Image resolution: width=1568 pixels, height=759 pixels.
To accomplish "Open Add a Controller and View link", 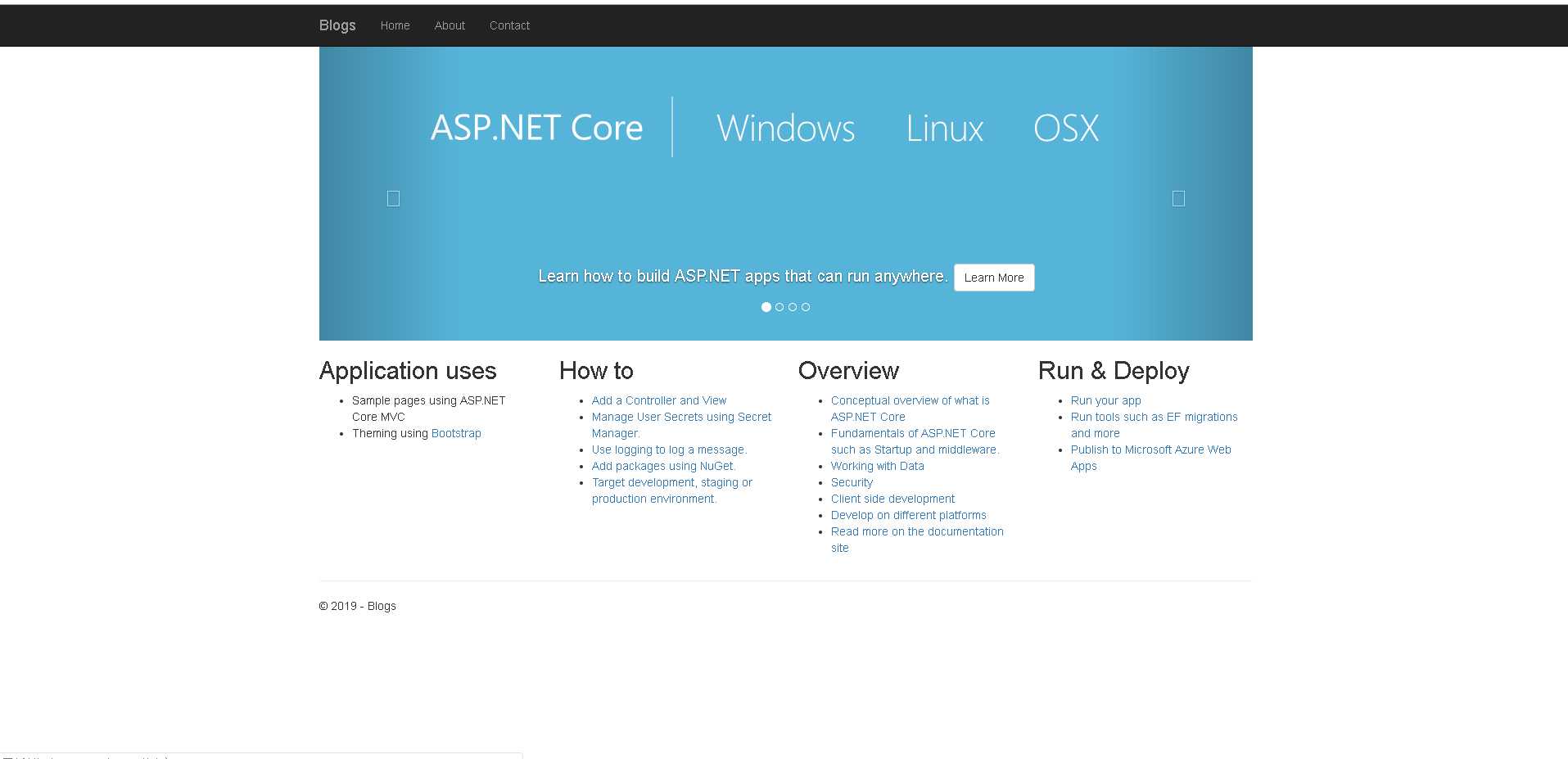I will coord(659,400).
